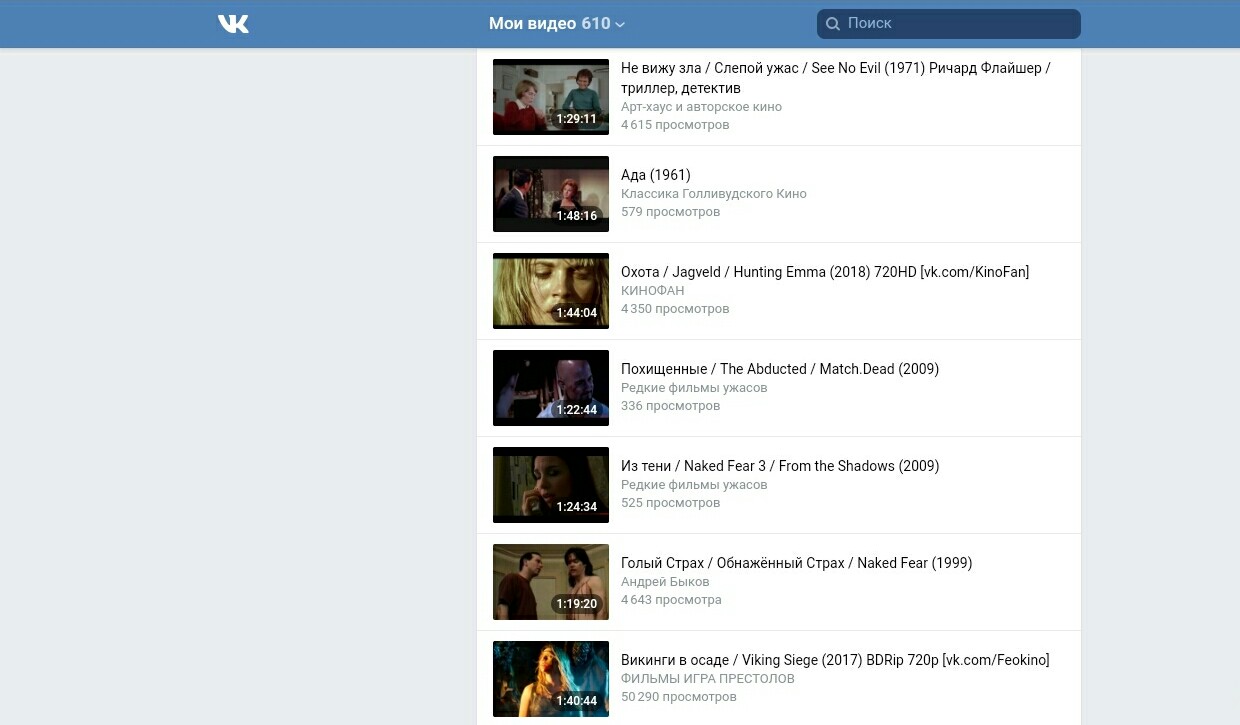The height and width of the screenshot is (725, 1240).
Task: Click the 1:29:11 duration badge
Action: [577, 119]
